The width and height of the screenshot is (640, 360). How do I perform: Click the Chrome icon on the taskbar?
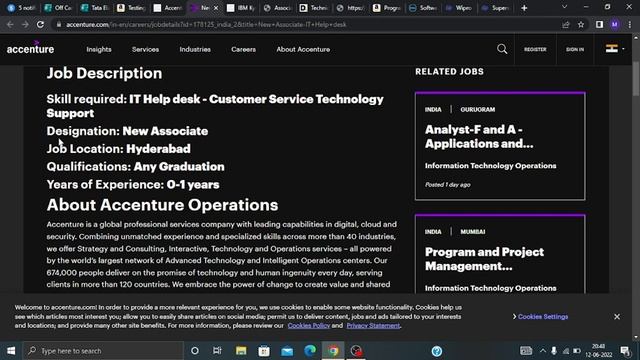[x=333, y=351]
